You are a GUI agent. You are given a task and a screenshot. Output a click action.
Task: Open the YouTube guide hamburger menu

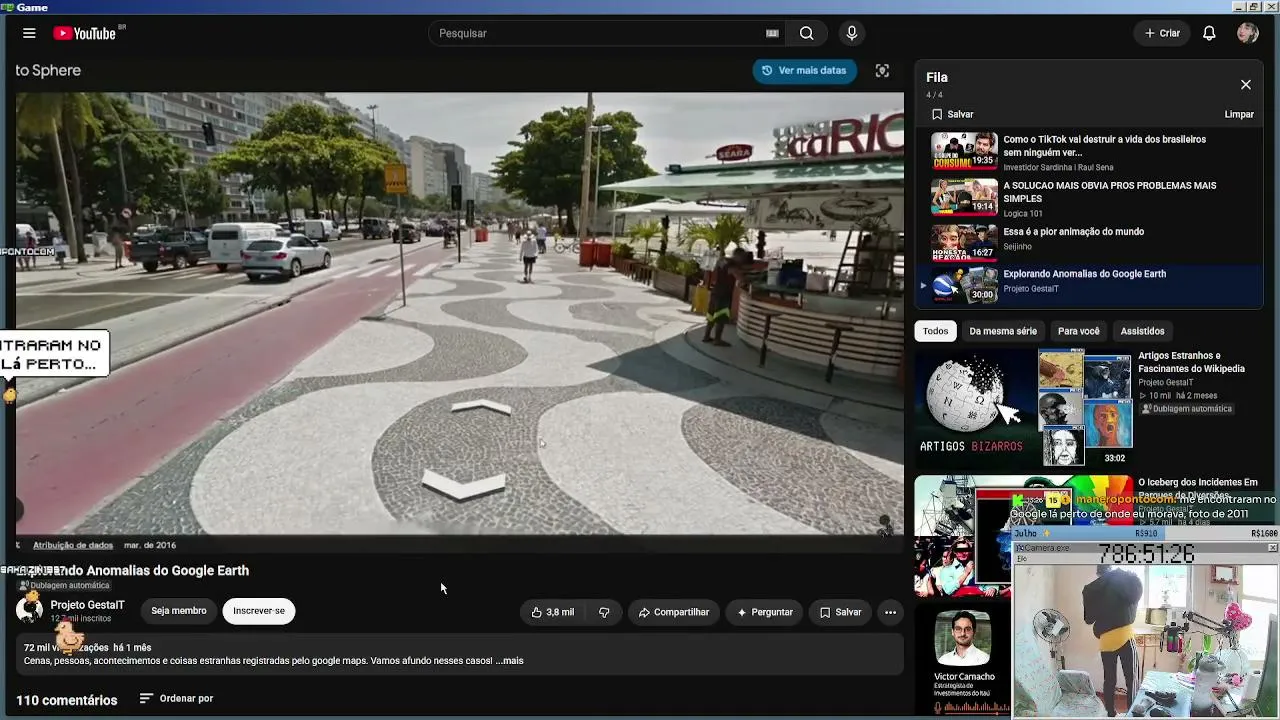pyautogui.click(x=29, y=33)
